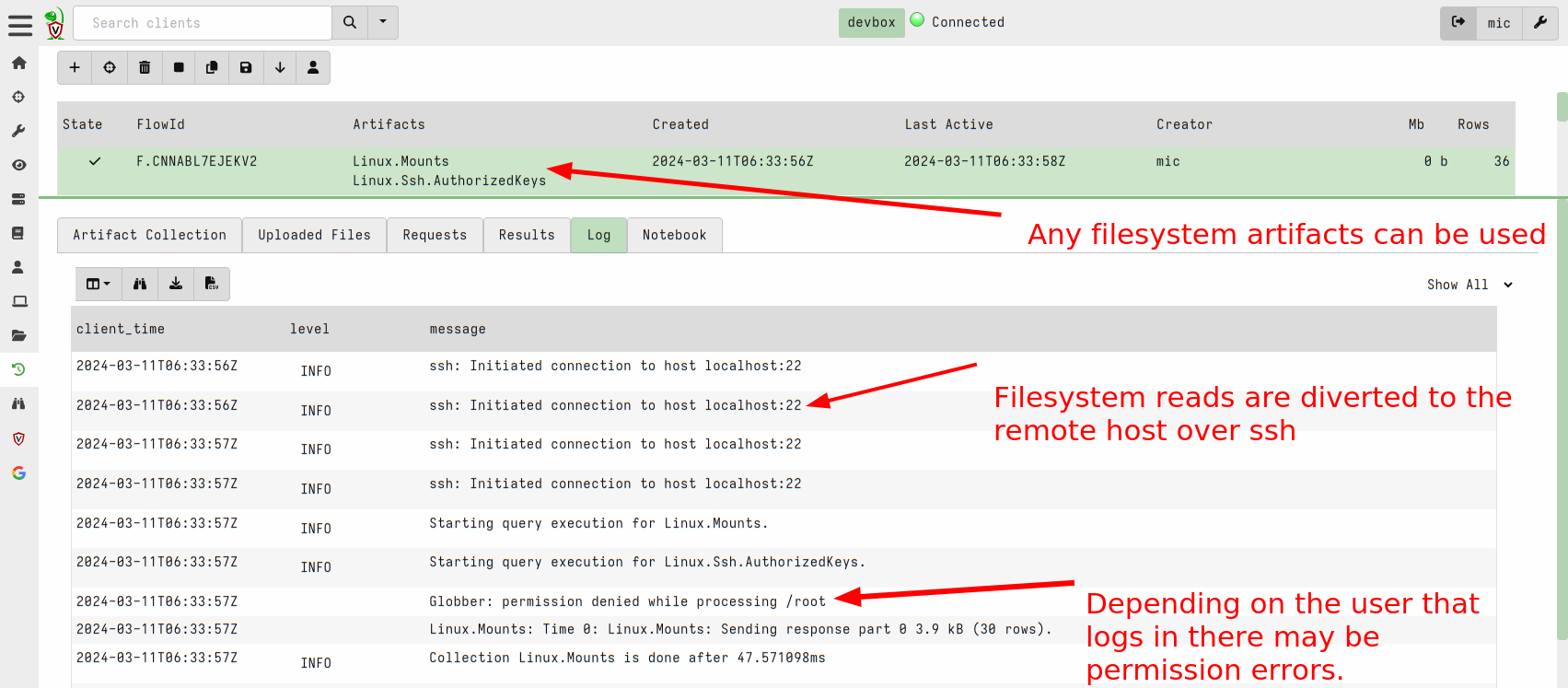Click the home icon in sidebar
Image resolution: width=1568 pixels, height=688 pixels.
18,63
